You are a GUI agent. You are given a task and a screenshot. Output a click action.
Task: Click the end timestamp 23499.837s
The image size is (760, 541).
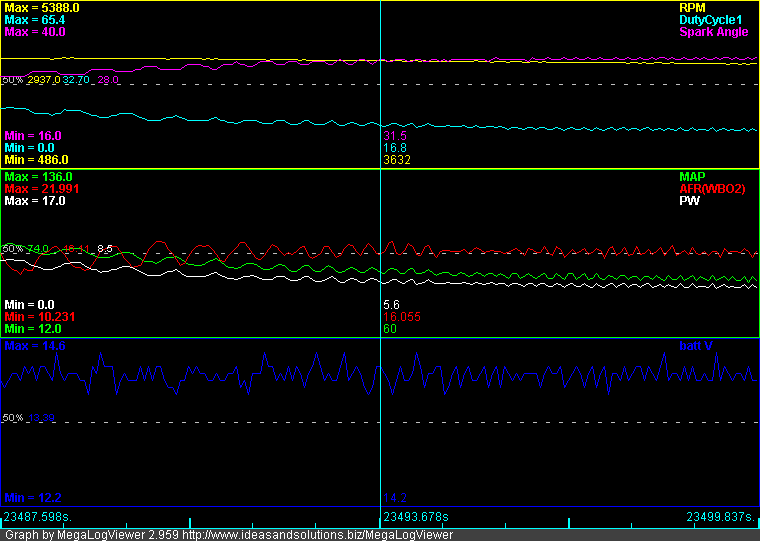(720, 517)
